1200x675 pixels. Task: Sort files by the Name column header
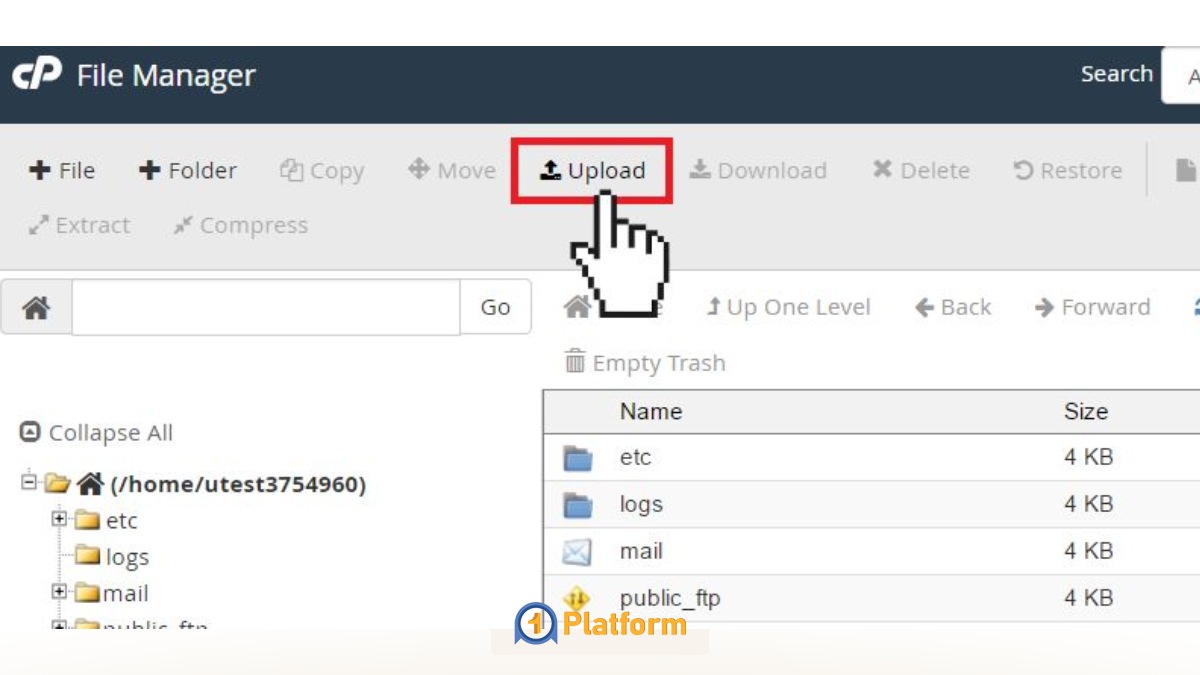[650, 411]
